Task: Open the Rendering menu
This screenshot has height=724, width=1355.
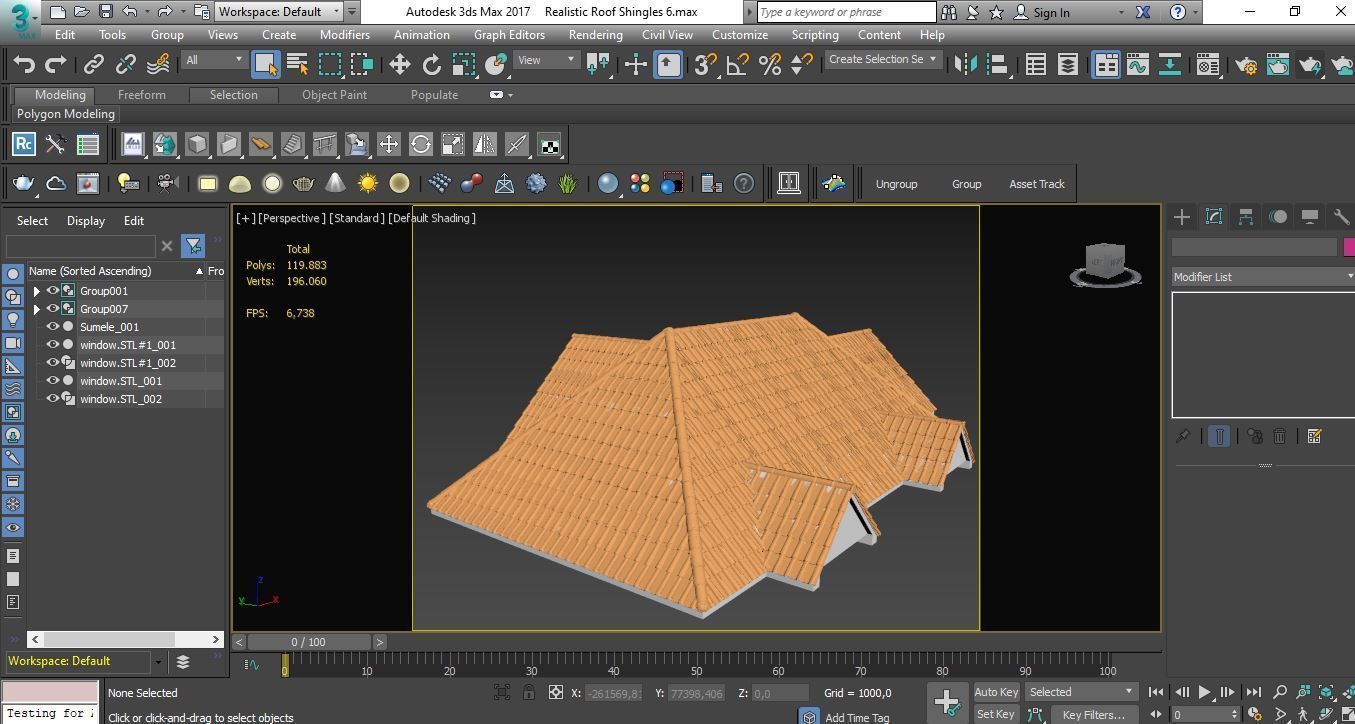Action: 595,34
